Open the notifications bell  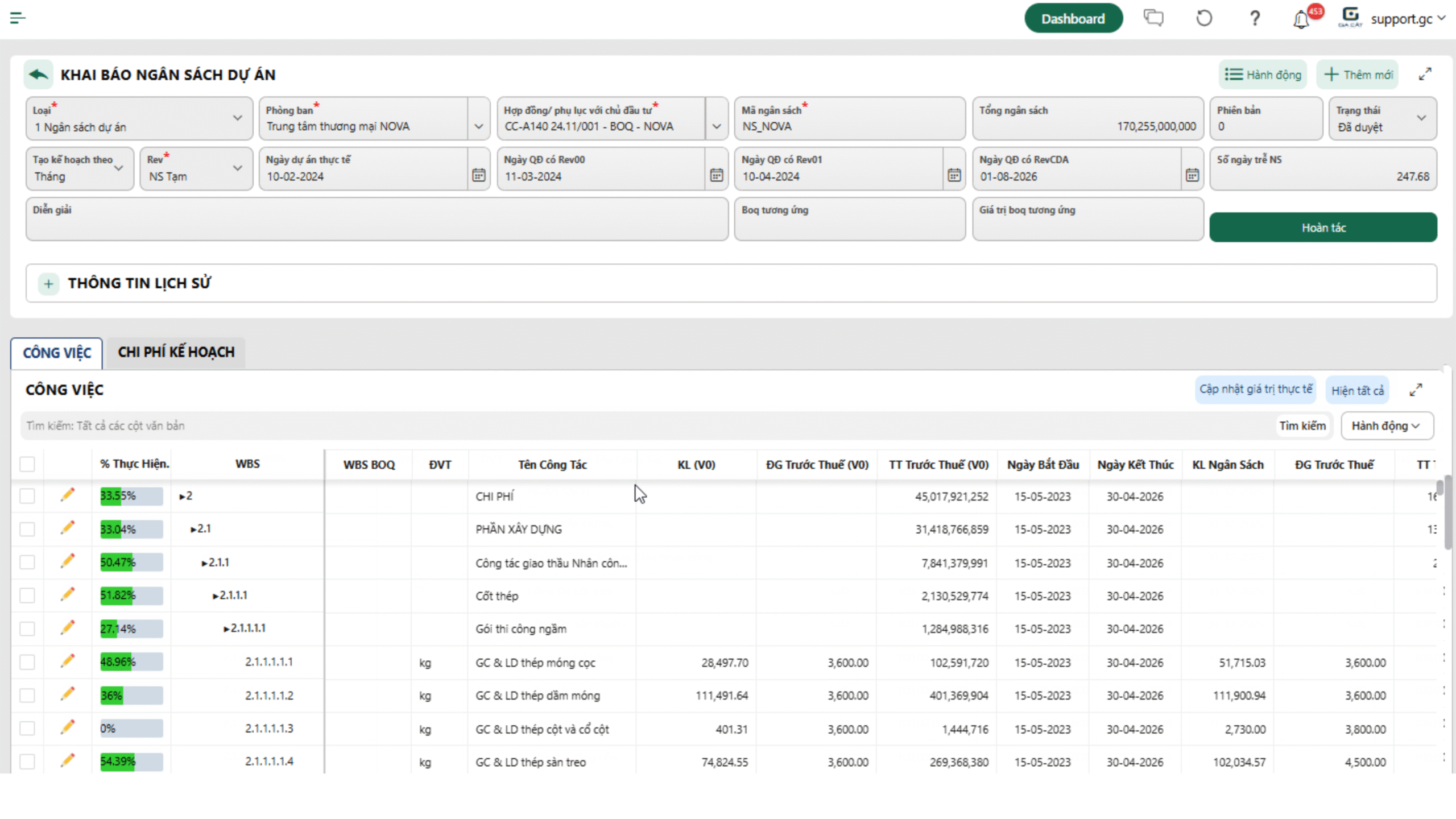[1301, 20]
